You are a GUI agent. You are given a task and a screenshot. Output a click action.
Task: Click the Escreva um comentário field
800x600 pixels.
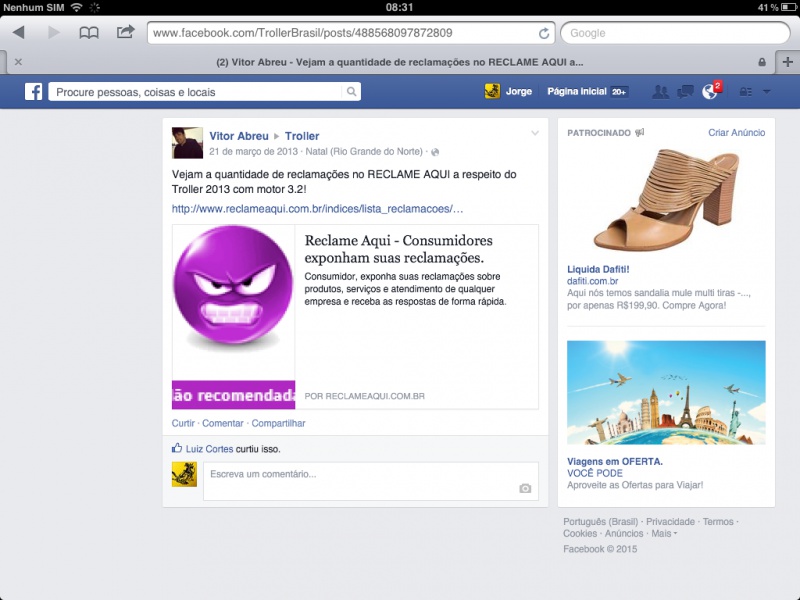(x=370, y=481)
